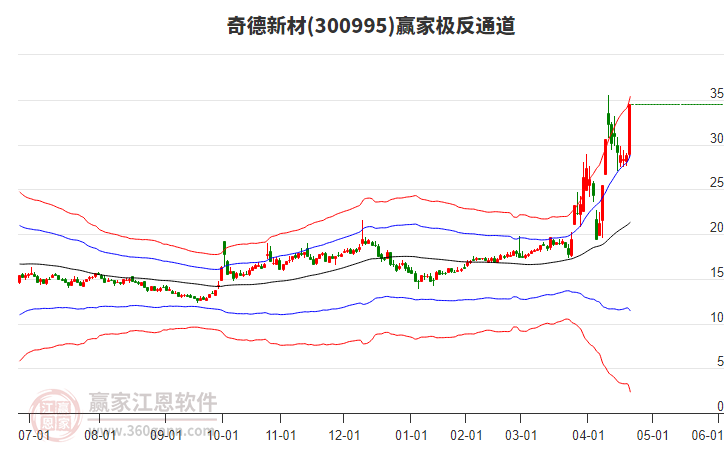The image size is (726, 450).
Task: Select the 04-01 date label
Action: pos(588,436)
